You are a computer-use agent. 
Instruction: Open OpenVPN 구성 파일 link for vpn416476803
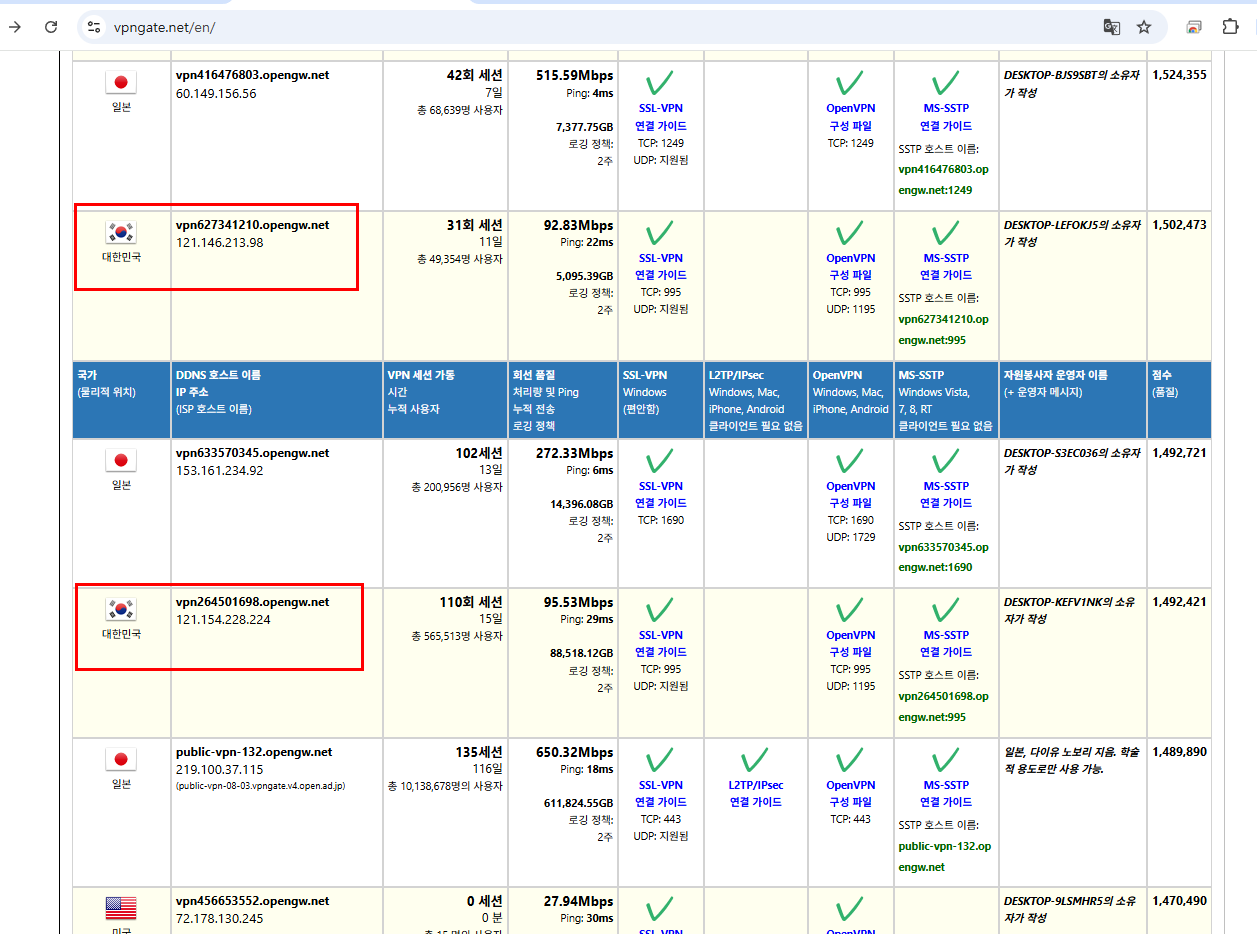(850, 117)
